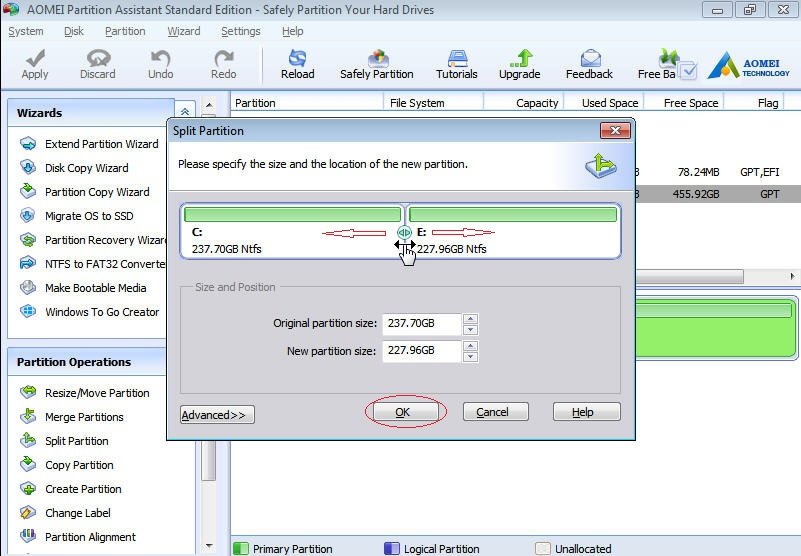The width and height of the screenshot is (801, 556).
Task: Start Migrate OS to SSD wizard
Action: tap(77, 216)
